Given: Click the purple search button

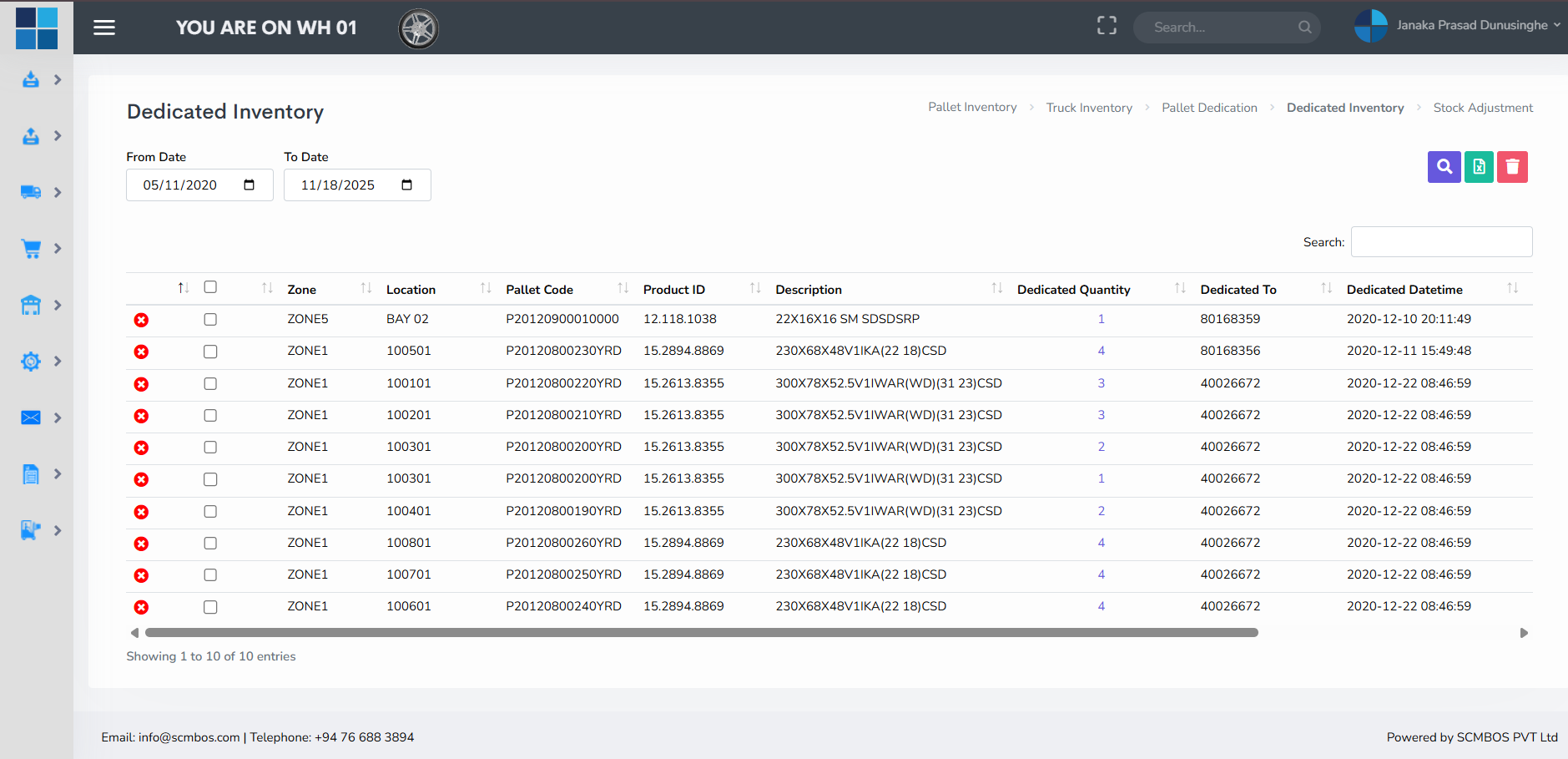Looking at the screenshot, I should (x=1444, y=167).
